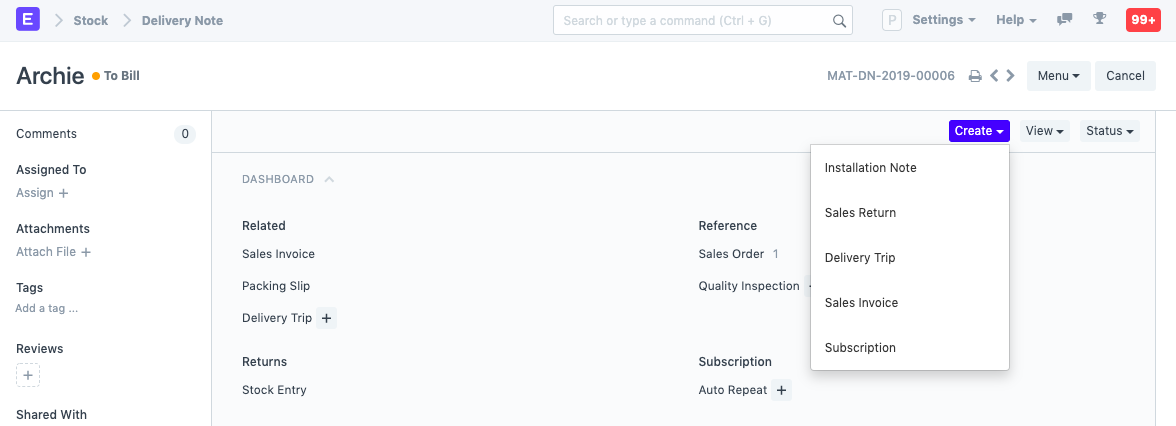Screen dimensions: 1176x426
Task: Select Sales Return from Create menu
Action: pyautogui.click(x=860, y=213)
